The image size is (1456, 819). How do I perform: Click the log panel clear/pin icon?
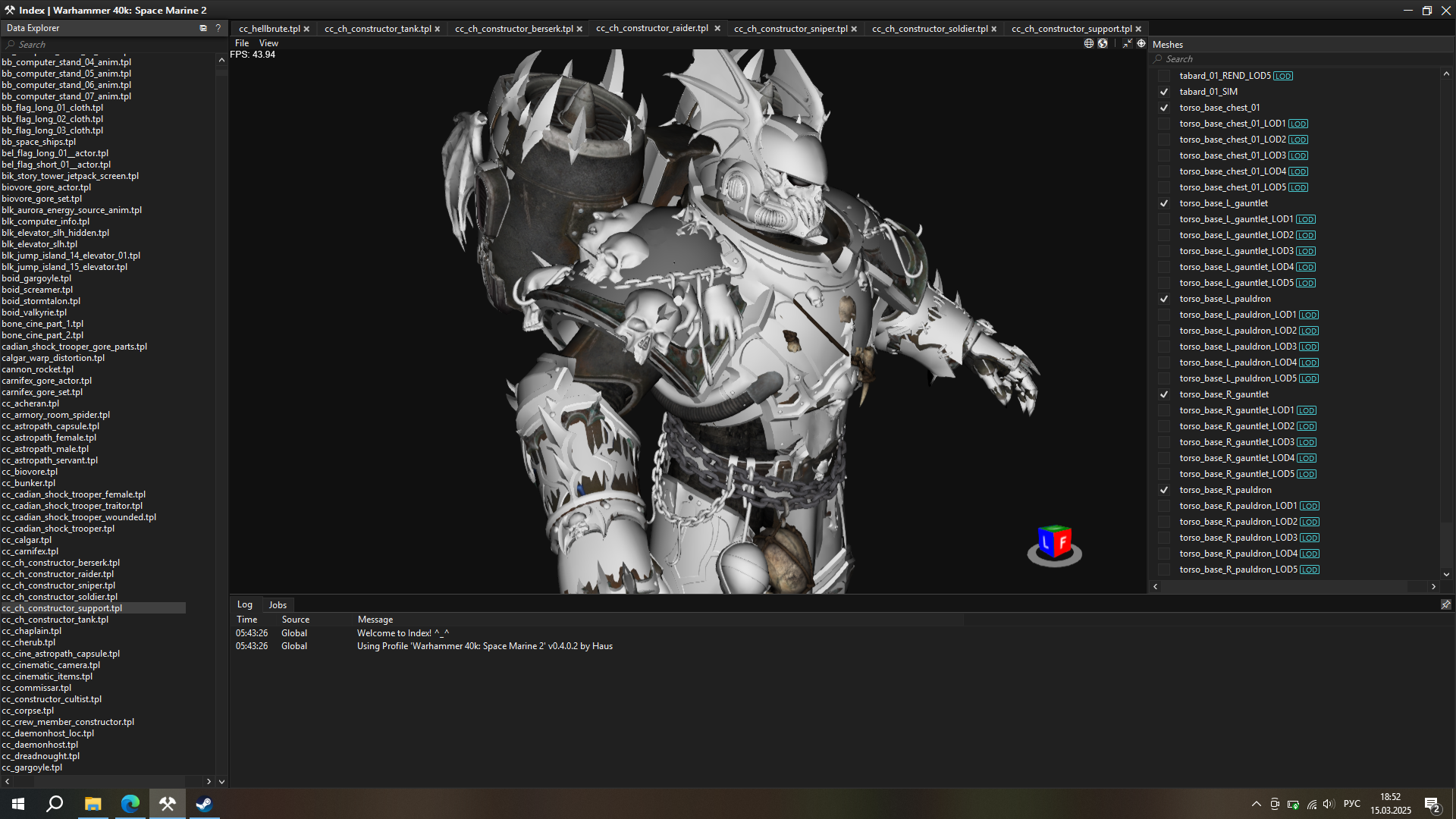coord(1445,604)
